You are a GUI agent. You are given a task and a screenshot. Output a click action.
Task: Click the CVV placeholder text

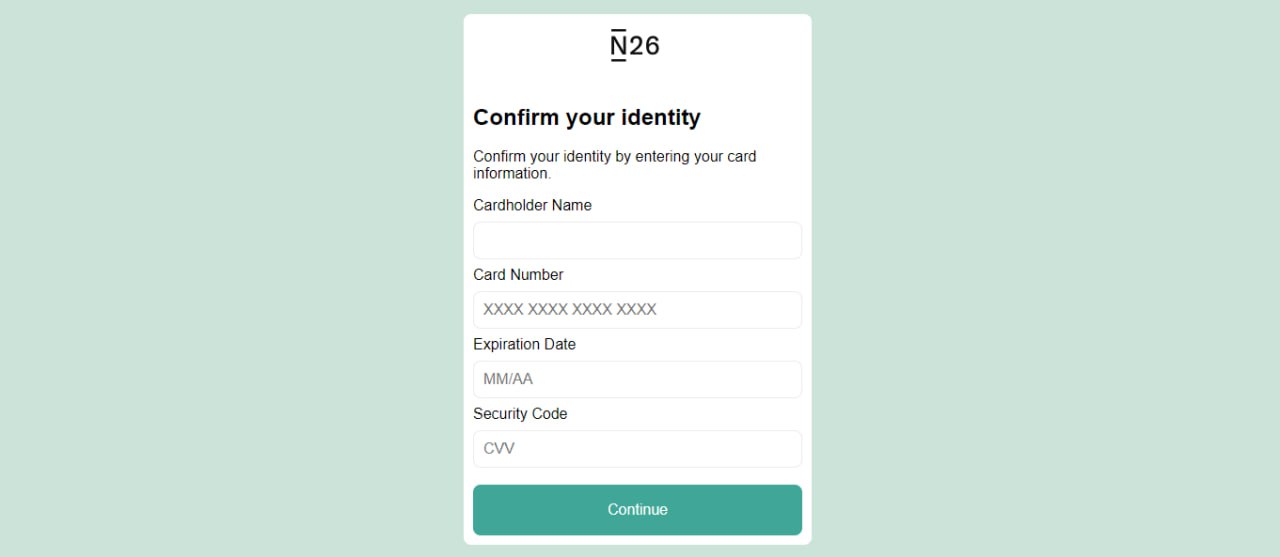(499, 449)
